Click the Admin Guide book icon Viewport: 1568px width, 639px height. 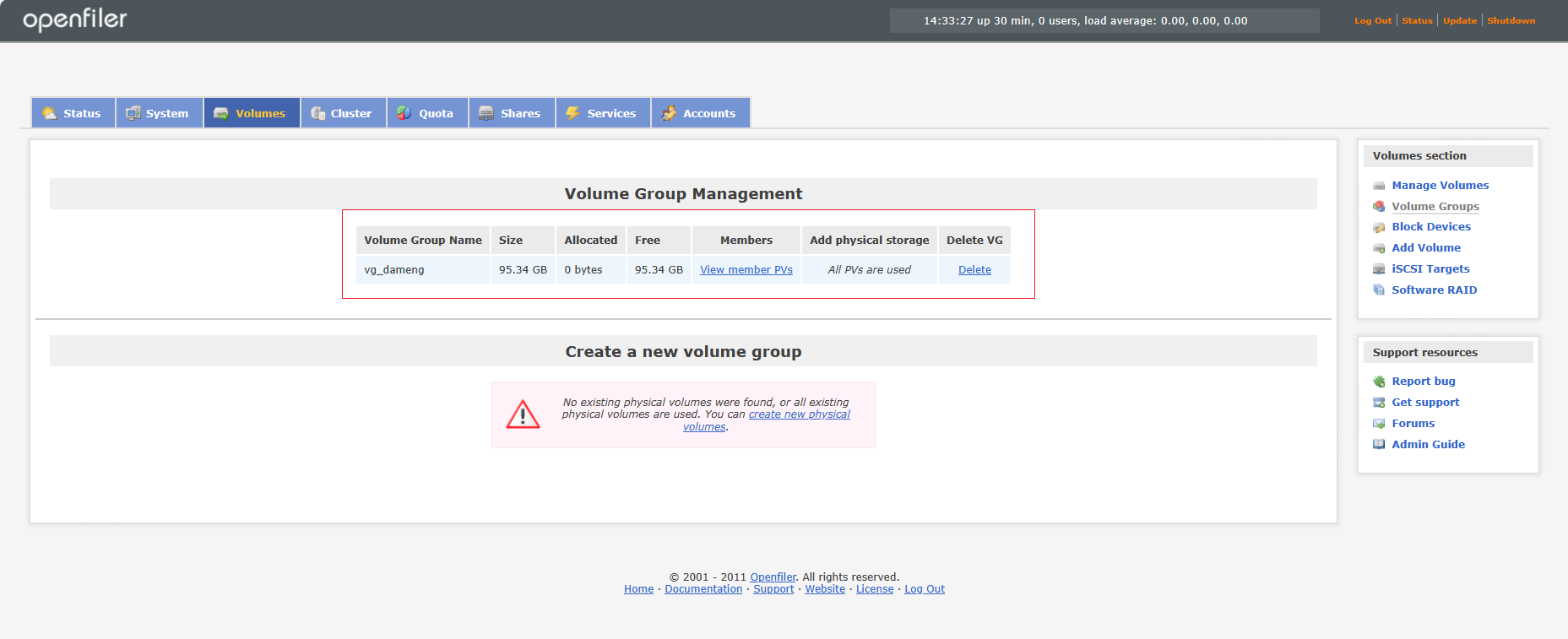1379,445
